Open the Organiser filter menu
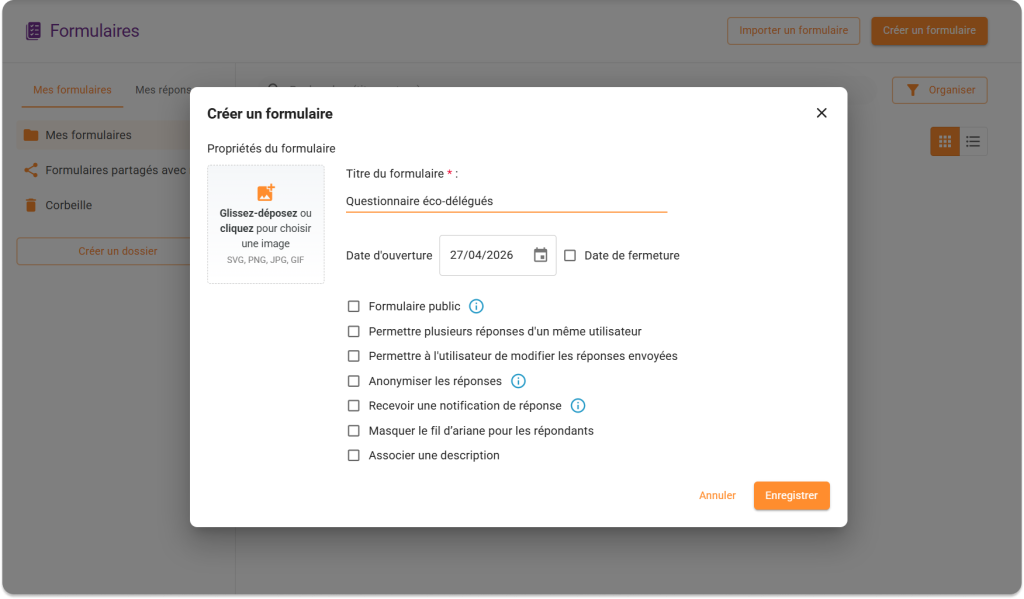1024x599 pixels. pyautogui.click(x=939, y=90)
